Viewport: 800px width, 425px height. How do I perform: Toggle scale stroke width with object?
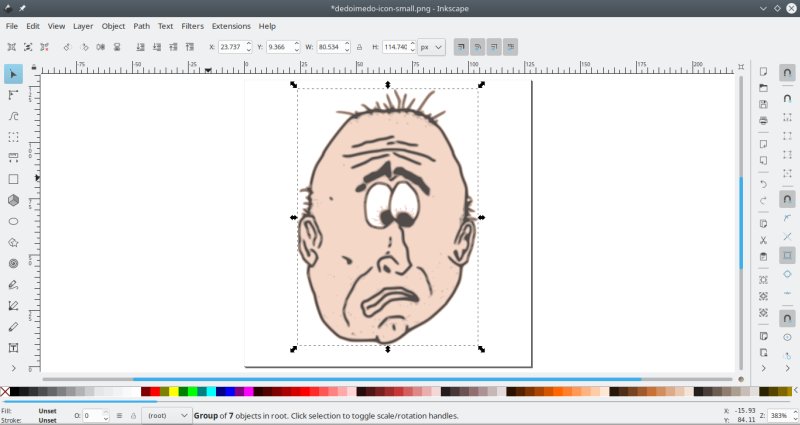460,47
